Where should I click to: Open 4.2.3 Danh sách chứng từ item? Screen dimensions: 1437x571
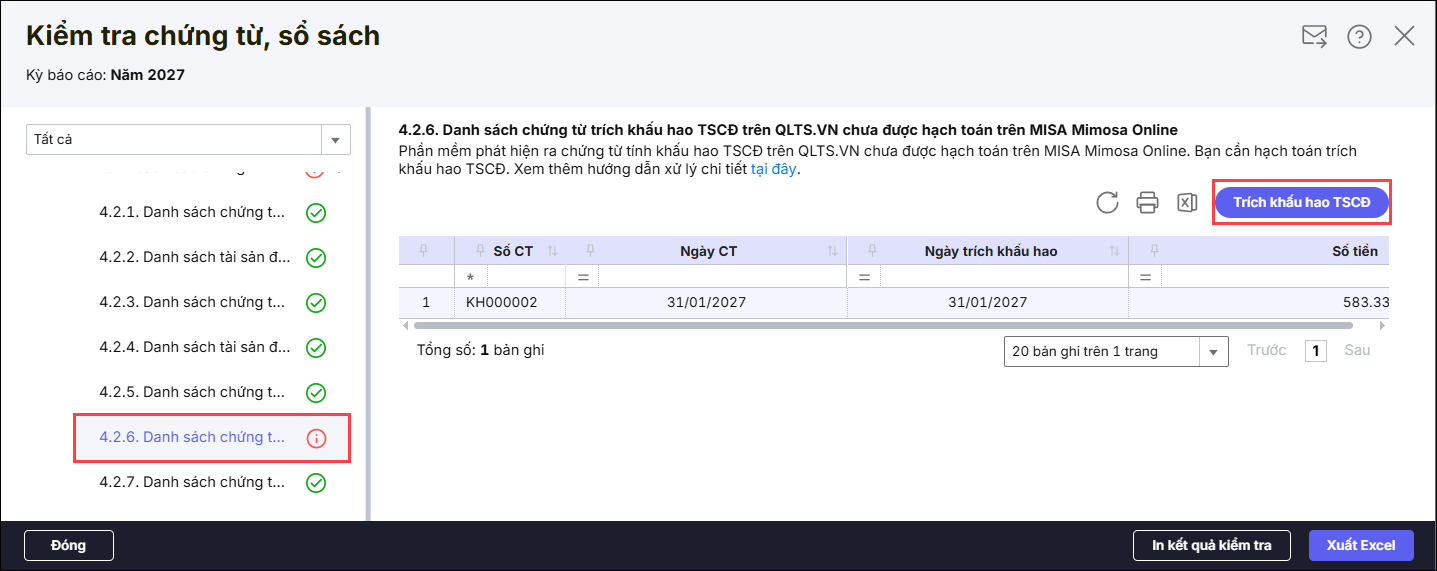click(193, 303)
